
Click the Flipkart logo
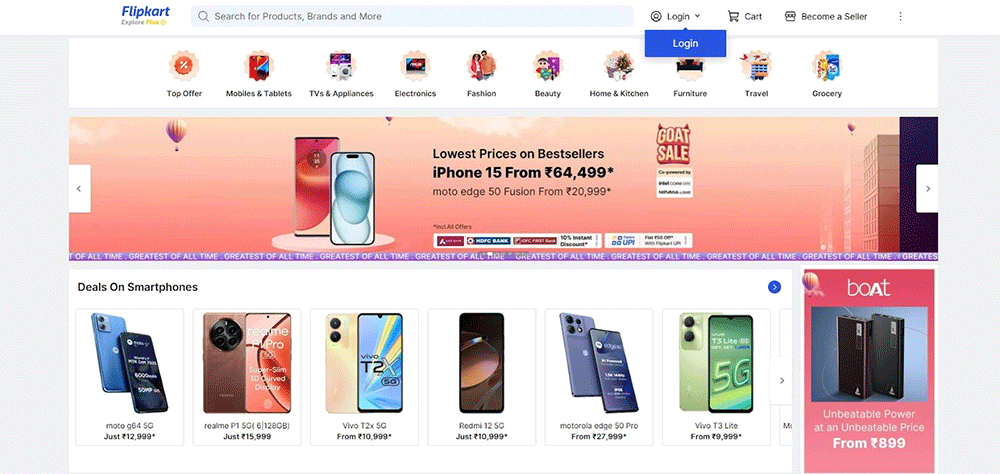145,16
